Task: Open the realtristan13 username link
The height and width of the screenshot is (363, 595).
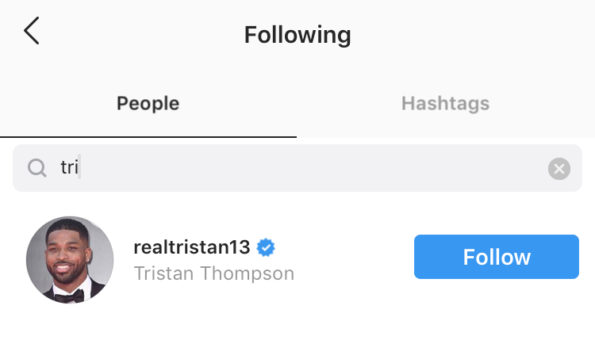Action: (x=192, y=247)
